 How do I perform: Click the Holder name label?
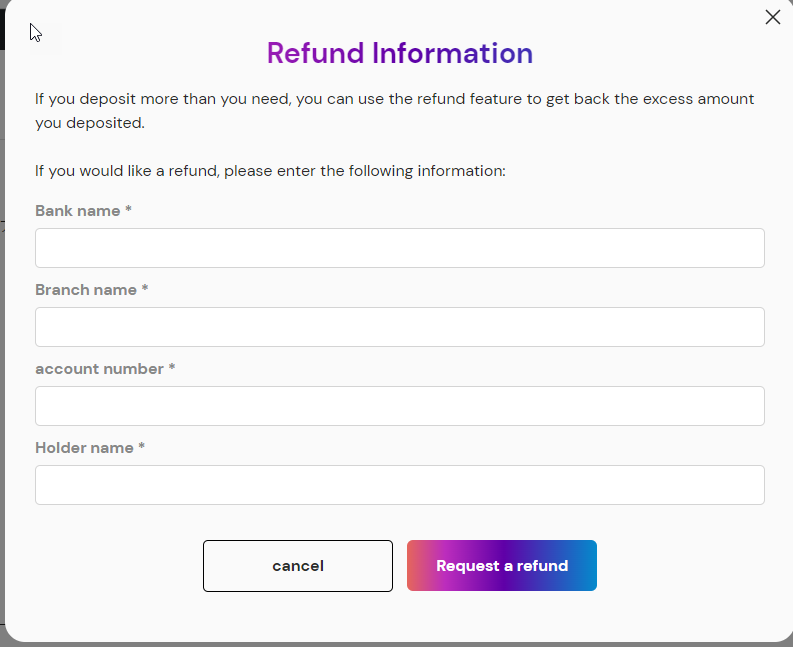coord(84,448)
